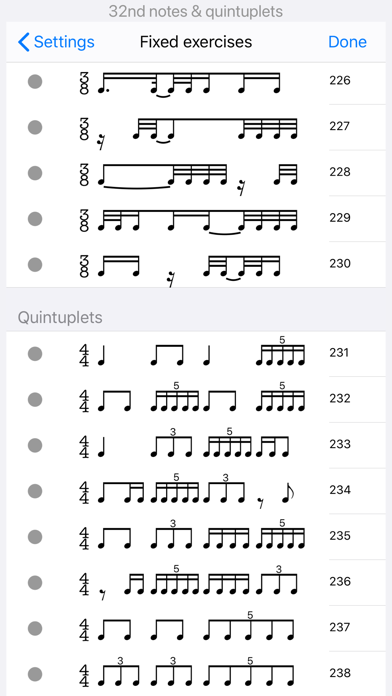Go back to Settings
Viewport: 392px width, 696px height.
click(56, 42)
